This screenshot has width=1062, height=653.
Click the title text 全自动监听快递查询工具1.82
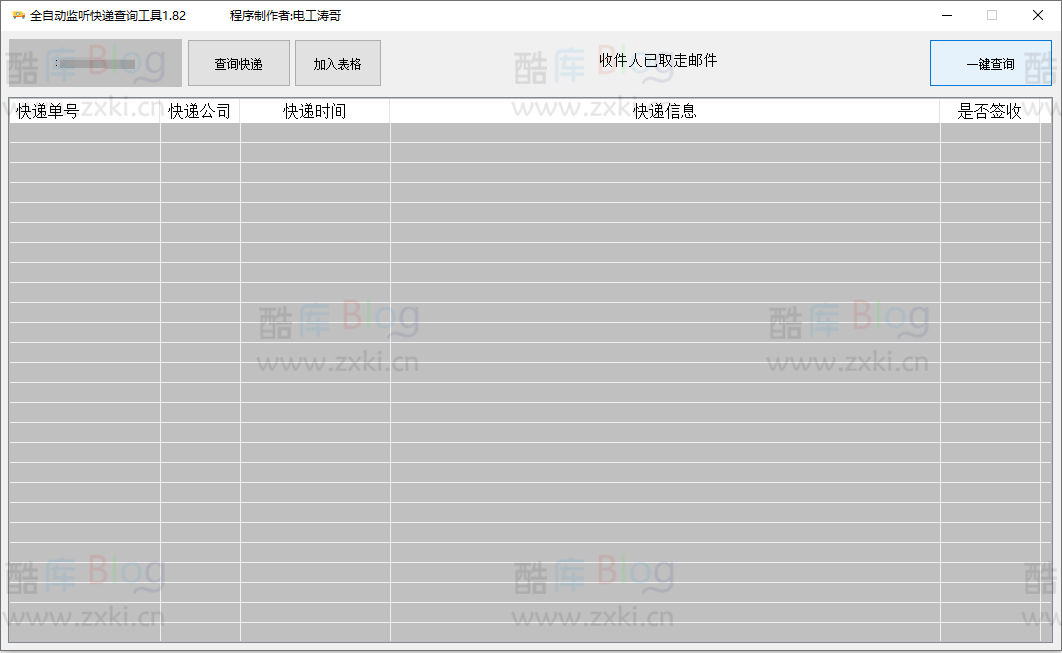pos(105,15)
